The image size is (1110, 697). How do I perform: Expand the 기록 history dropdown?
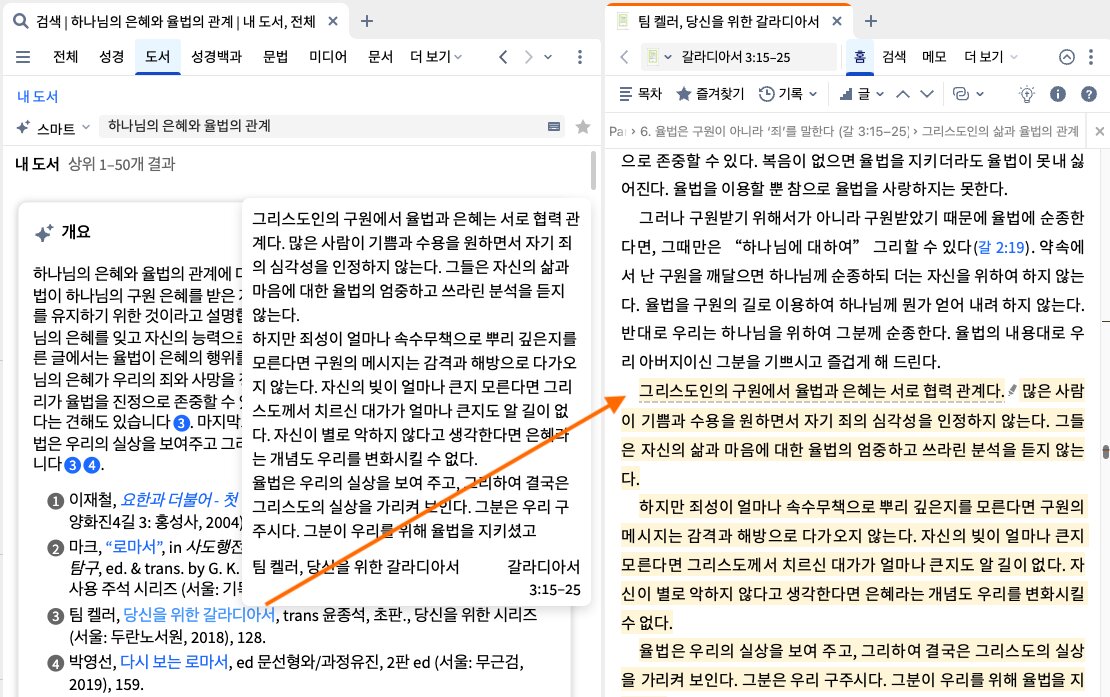click(788, 93)
